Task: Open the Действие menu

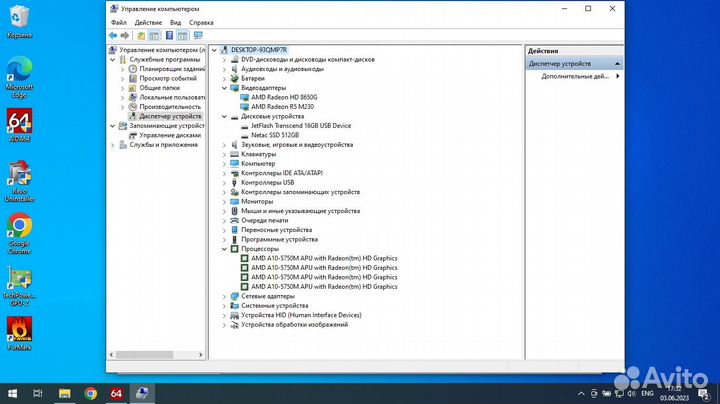Action: click(x=148, y=22)
